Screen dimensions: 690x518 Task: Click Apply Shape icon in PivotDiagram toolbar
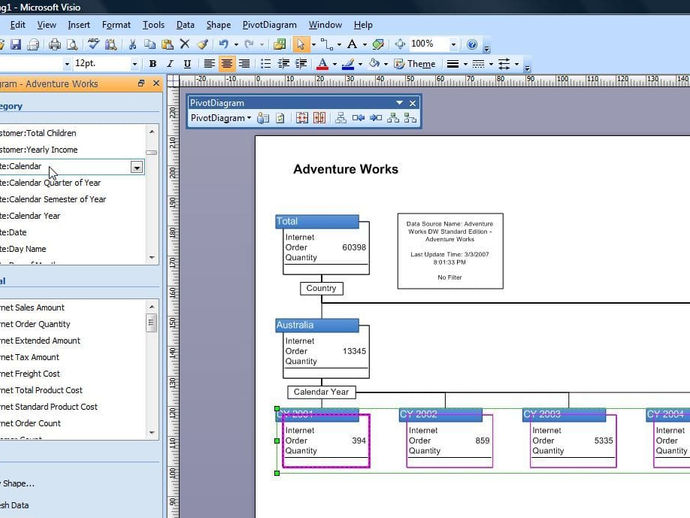[x=263, y=118]
